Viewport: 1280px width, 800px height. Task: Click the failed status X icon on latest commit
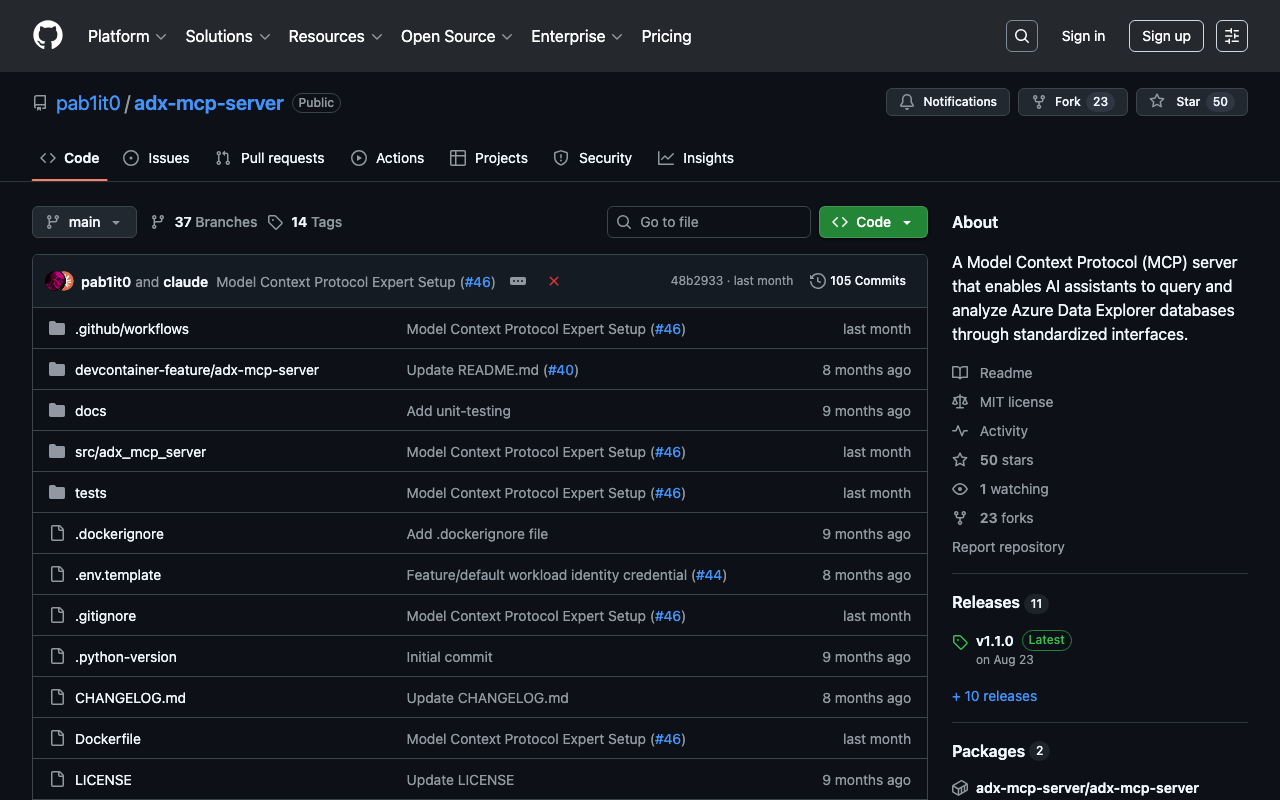(x=554, y=282)
